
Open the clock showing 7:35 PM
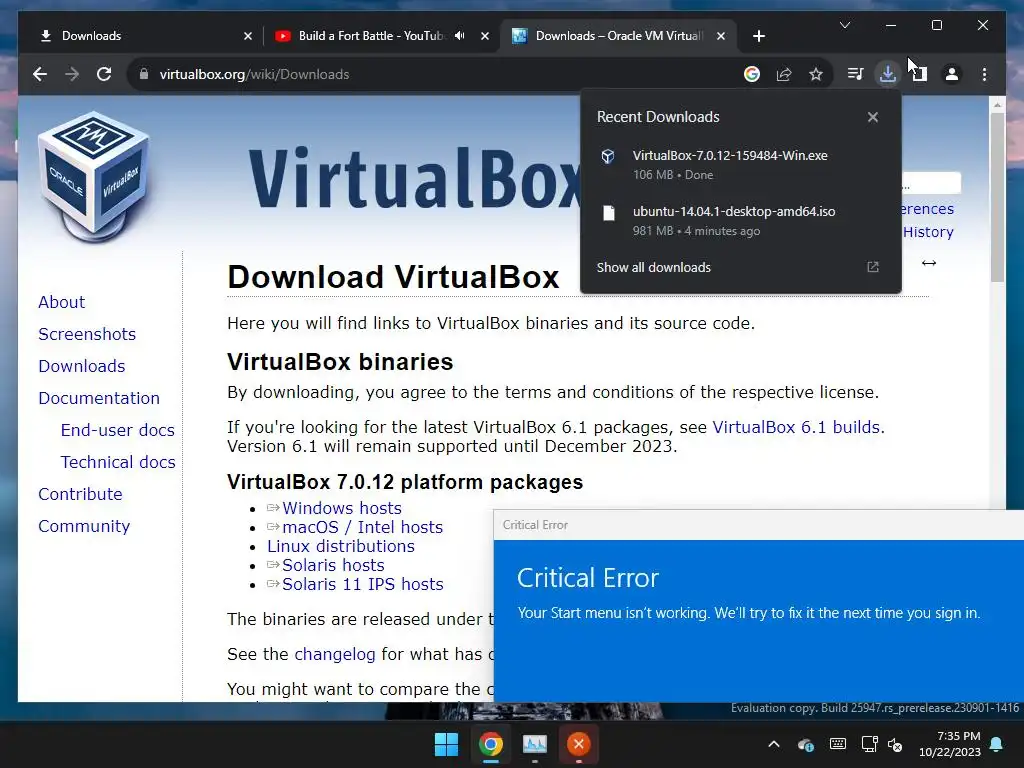(950, 744)
